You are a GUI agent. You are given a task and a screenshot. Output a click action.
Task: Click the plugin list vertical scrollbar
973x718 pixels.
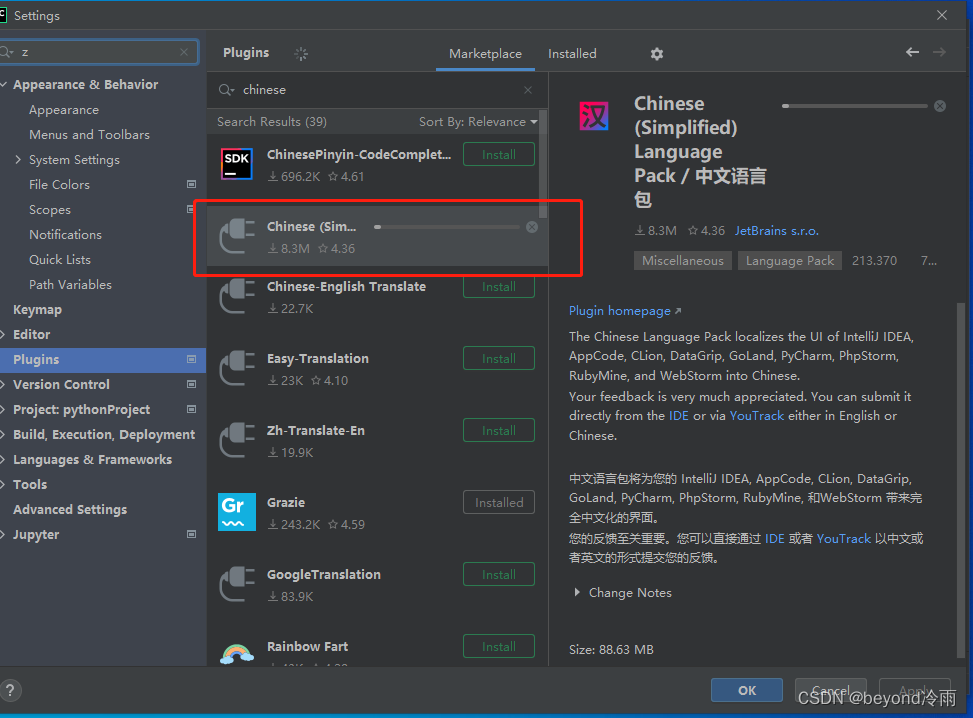[543, 164]
